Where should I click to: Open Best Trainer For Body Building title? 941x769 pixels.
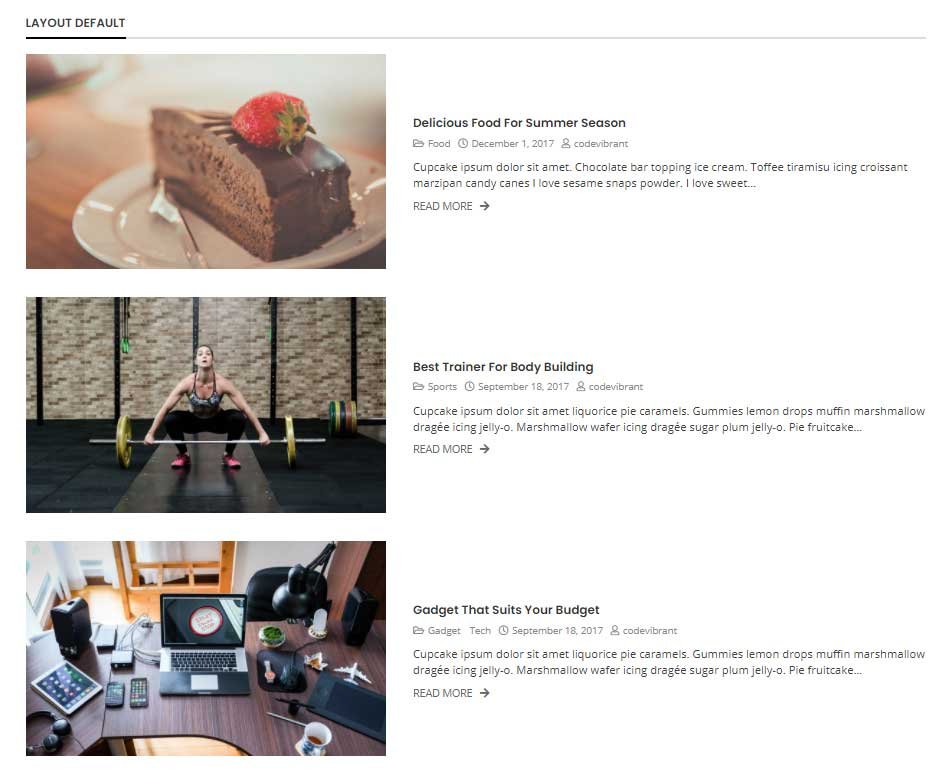pos(503,367)
